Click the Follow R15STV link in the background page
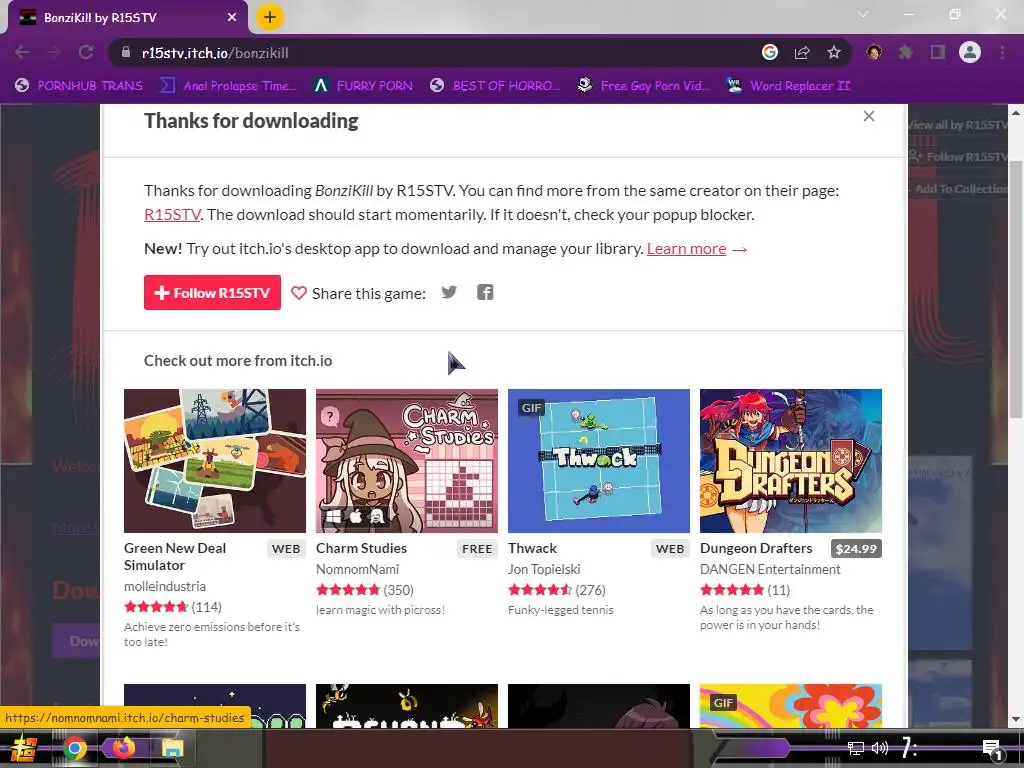Screen dimensions: 1024x768 tap(958, 157)
